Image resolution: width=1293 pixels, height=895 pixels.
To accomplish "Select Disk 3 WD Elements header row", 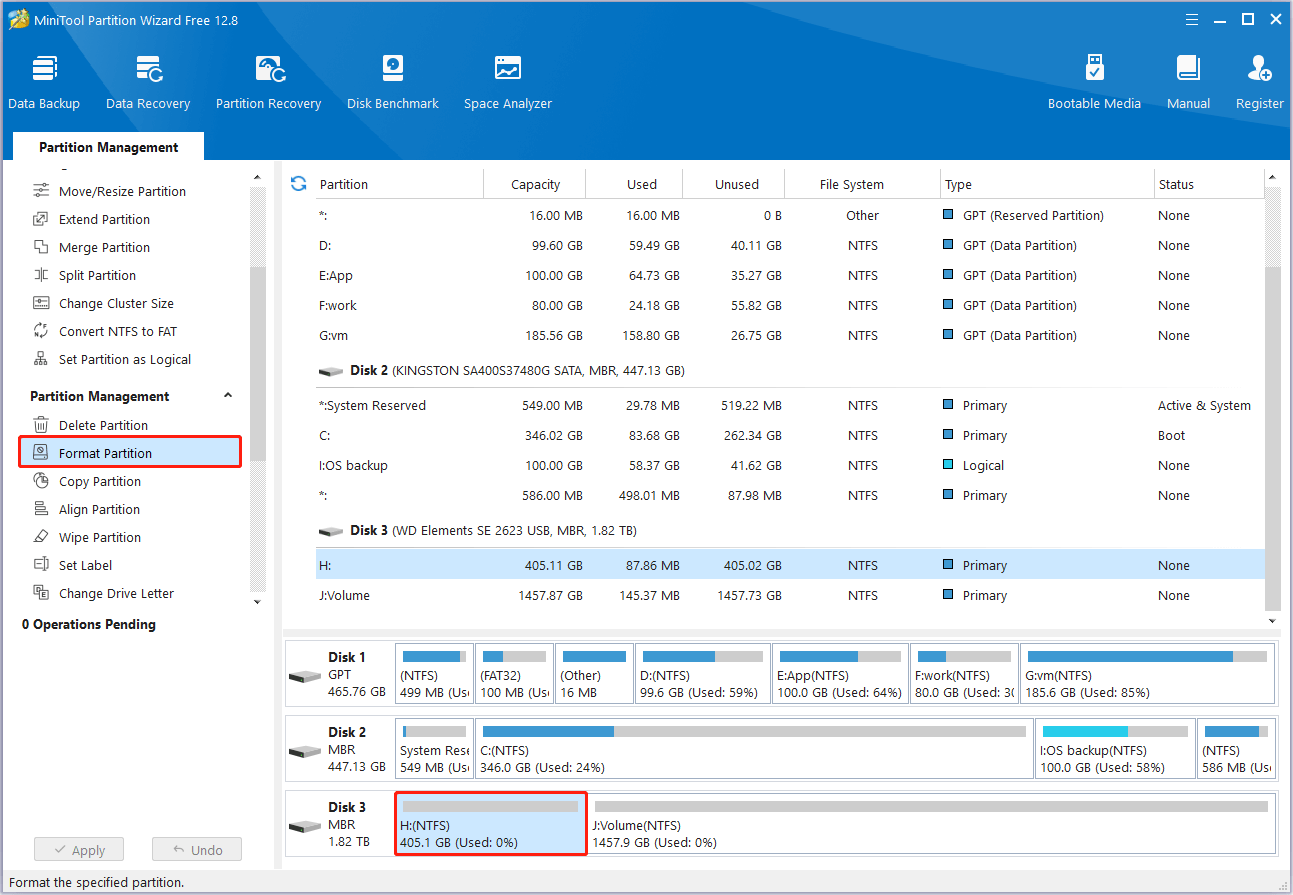I will (x=790, y=530).
